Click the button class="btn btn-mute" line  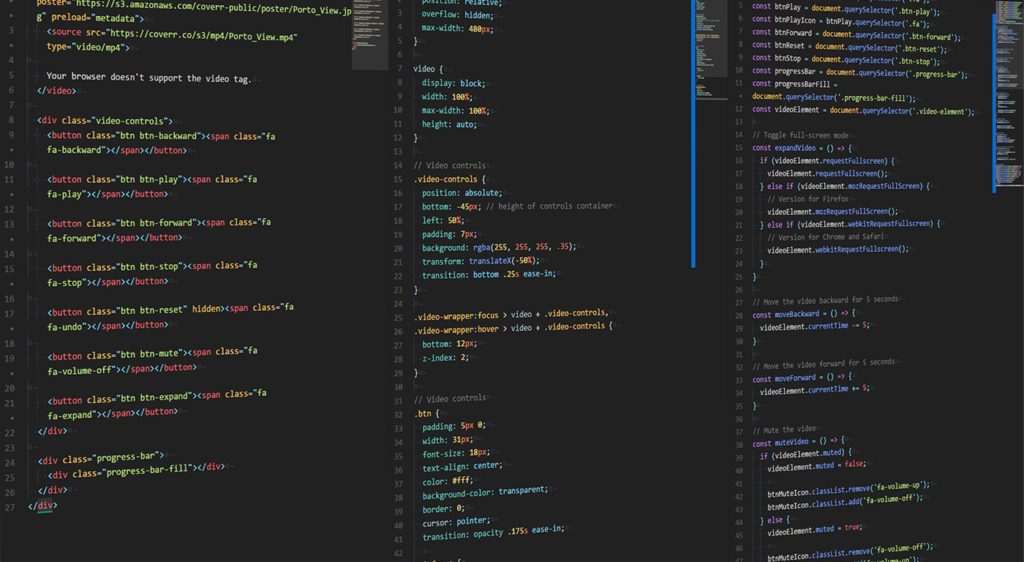[x=152, y=354]
